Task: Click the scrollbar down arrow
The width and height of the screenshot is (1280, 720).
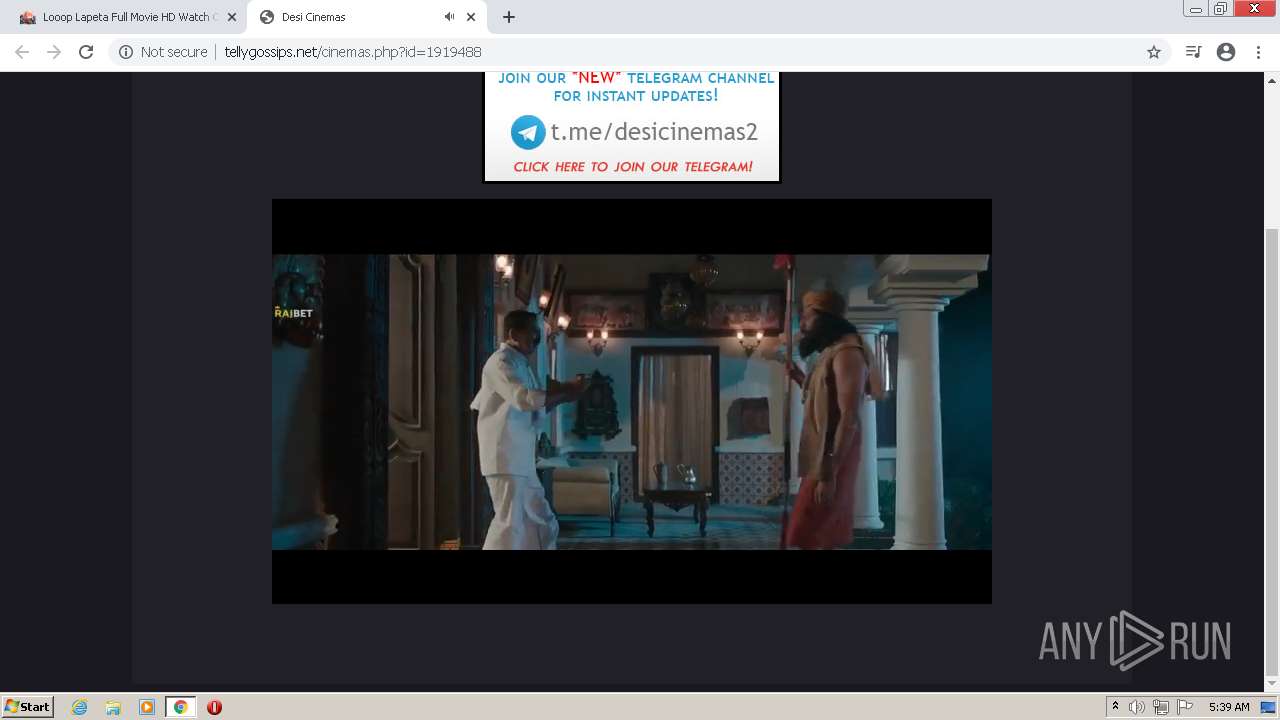Action: pos(1272,684)
